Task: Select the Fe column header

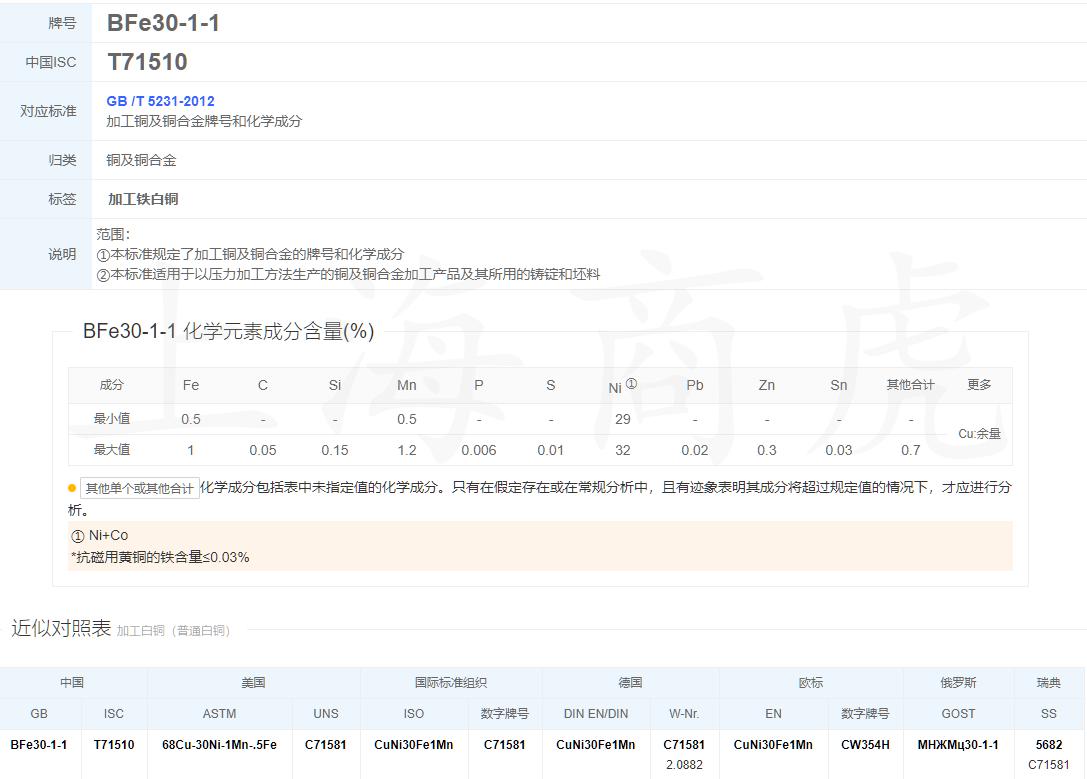Action: 190,385
